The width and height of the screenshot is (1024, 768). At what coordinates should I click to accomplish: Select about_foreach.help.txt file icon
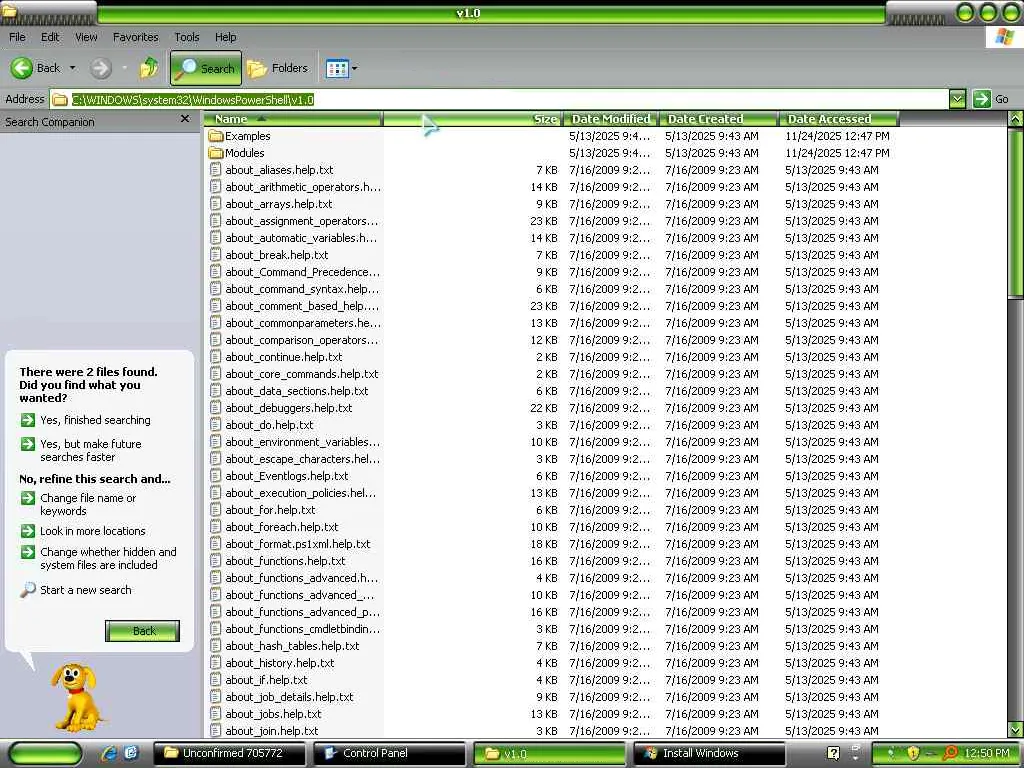[x=216, y=526]
